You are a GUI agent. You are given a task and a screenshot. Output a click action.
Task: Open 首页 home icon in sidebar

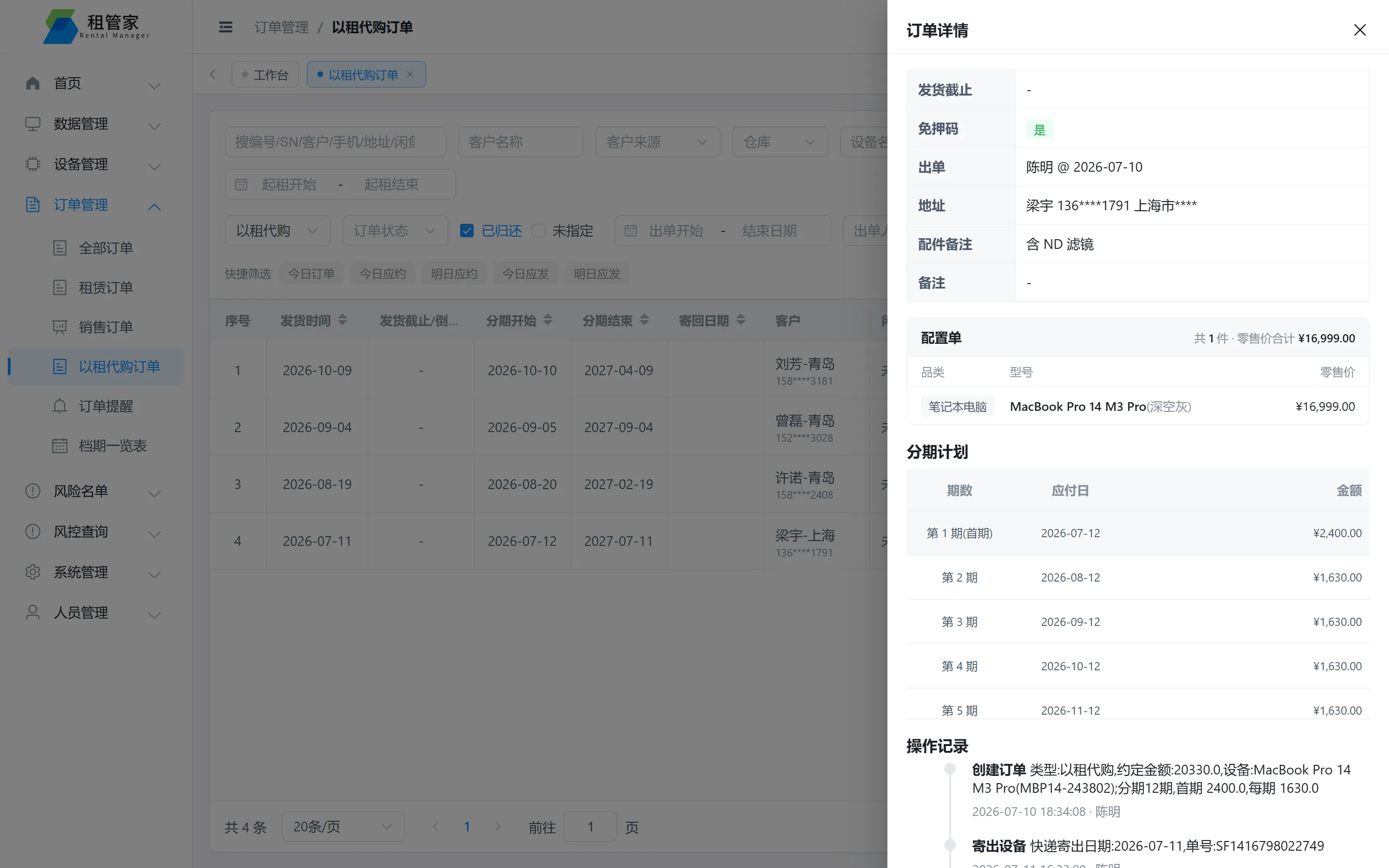33,83
